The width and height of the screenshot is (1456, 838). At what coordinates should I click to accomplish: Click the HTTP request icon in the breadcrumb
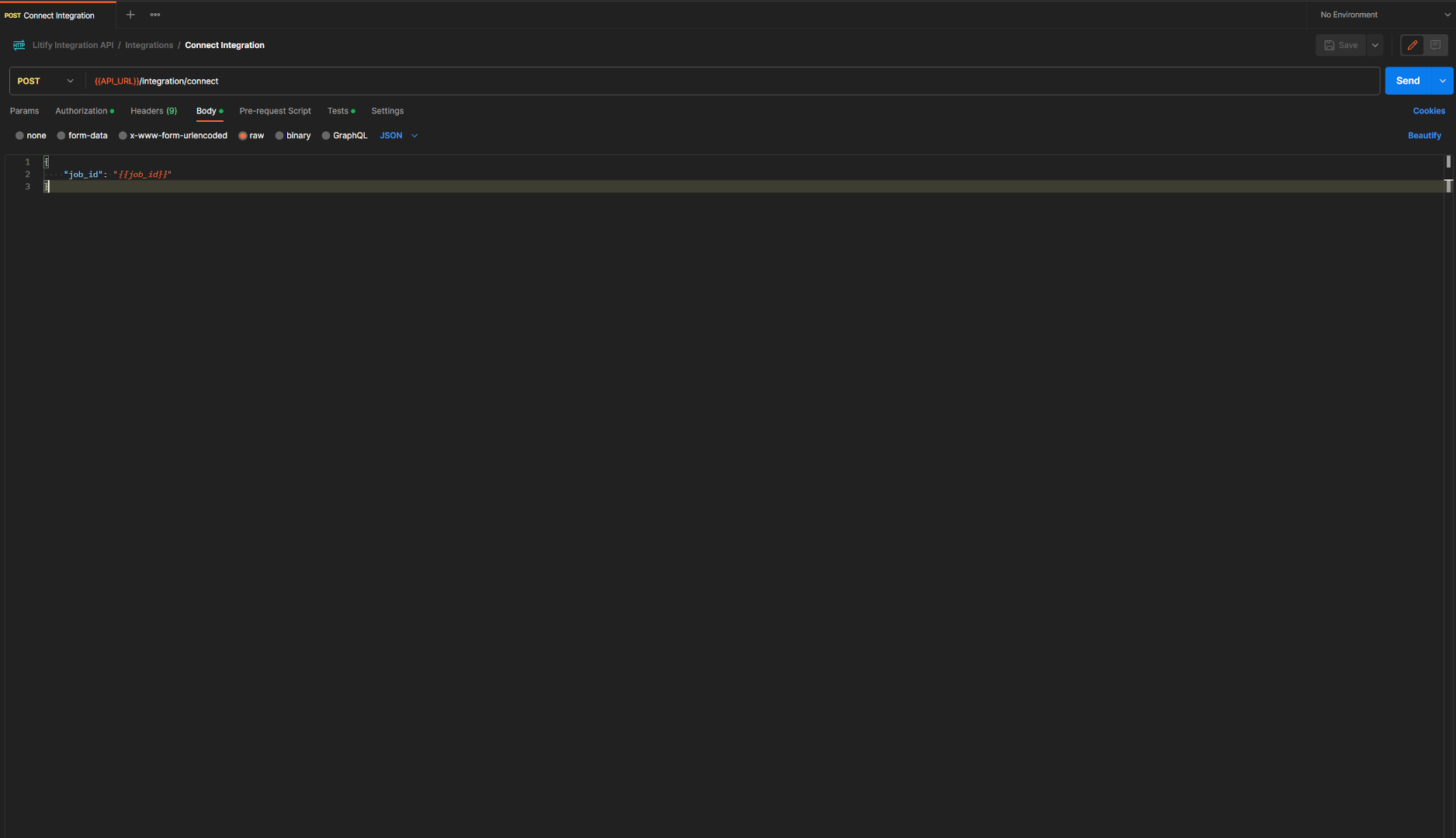click(18, 45)
